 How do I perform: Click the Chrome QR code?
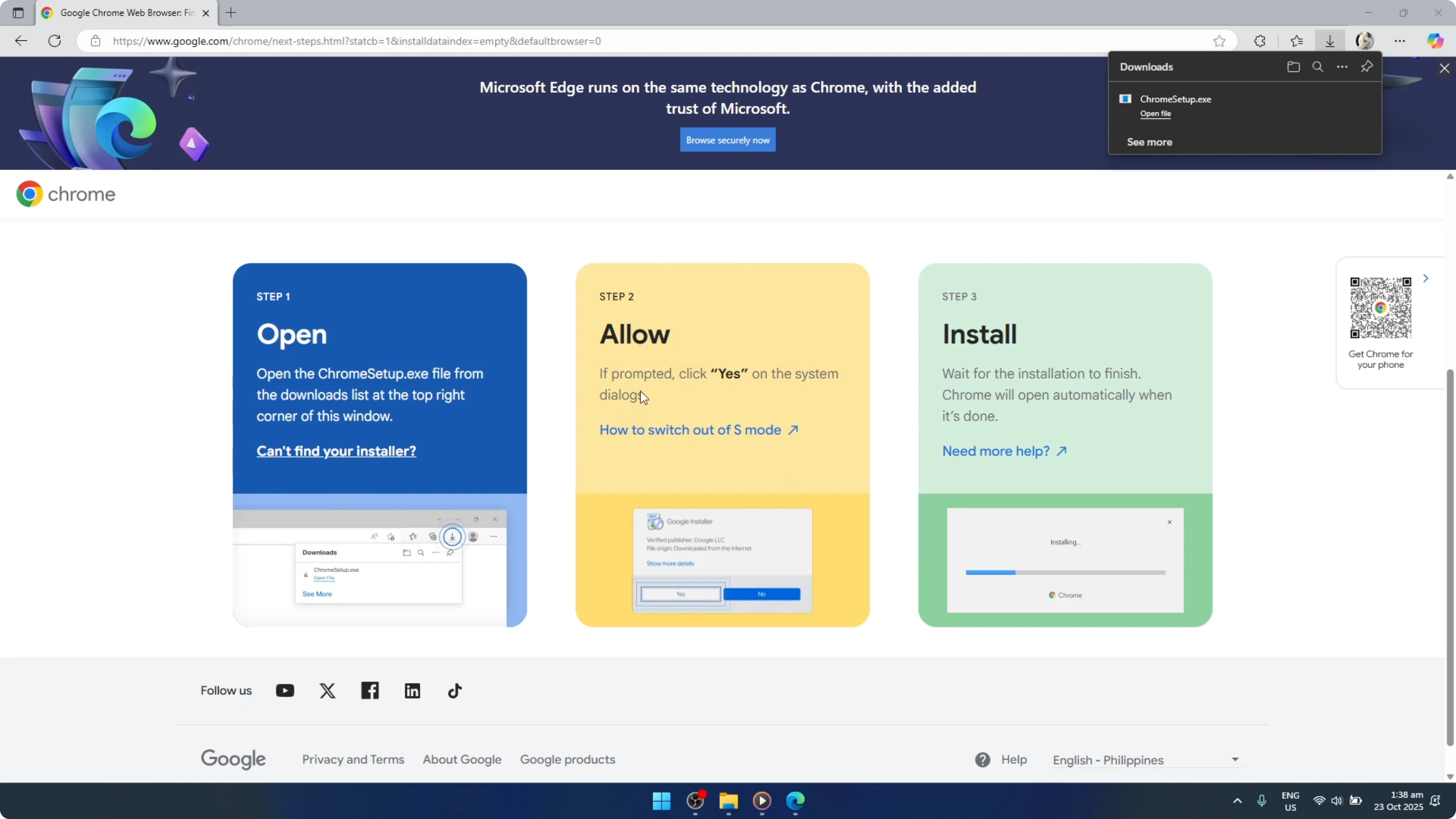pos(1380,308)
